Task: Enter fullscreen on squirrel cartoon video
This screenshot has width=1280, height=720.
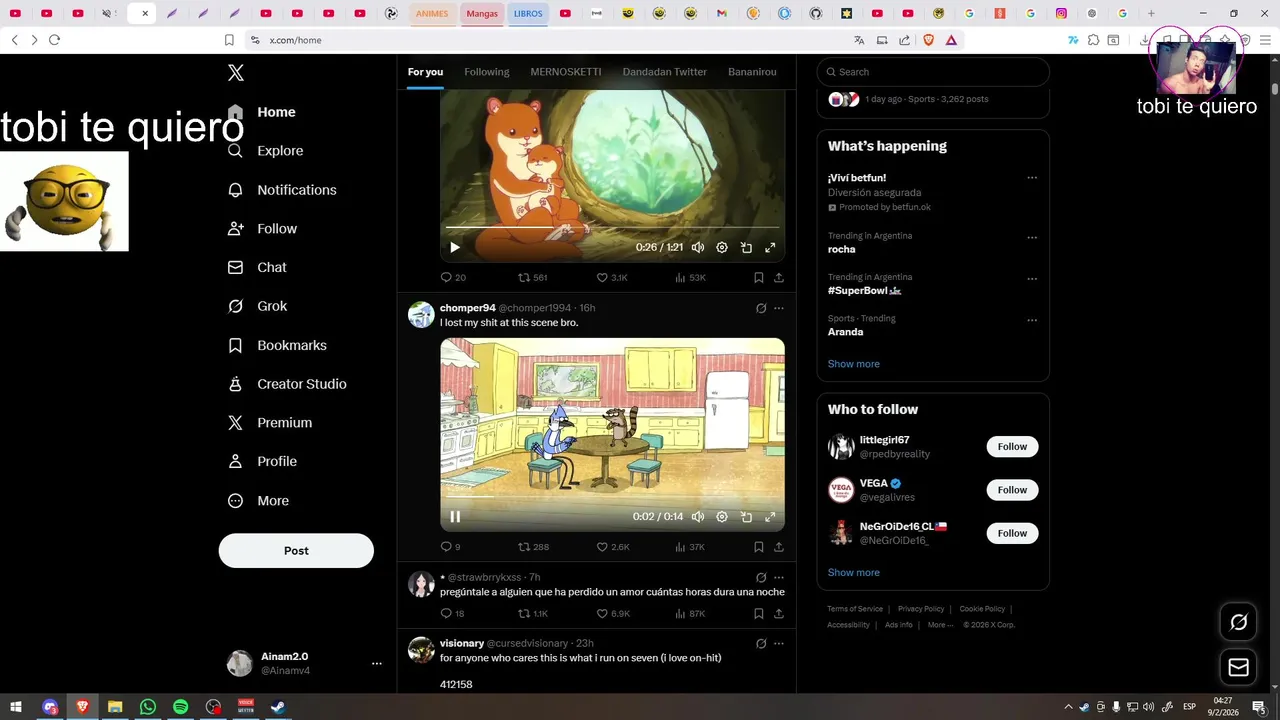Action: click(x=770, y=248)
